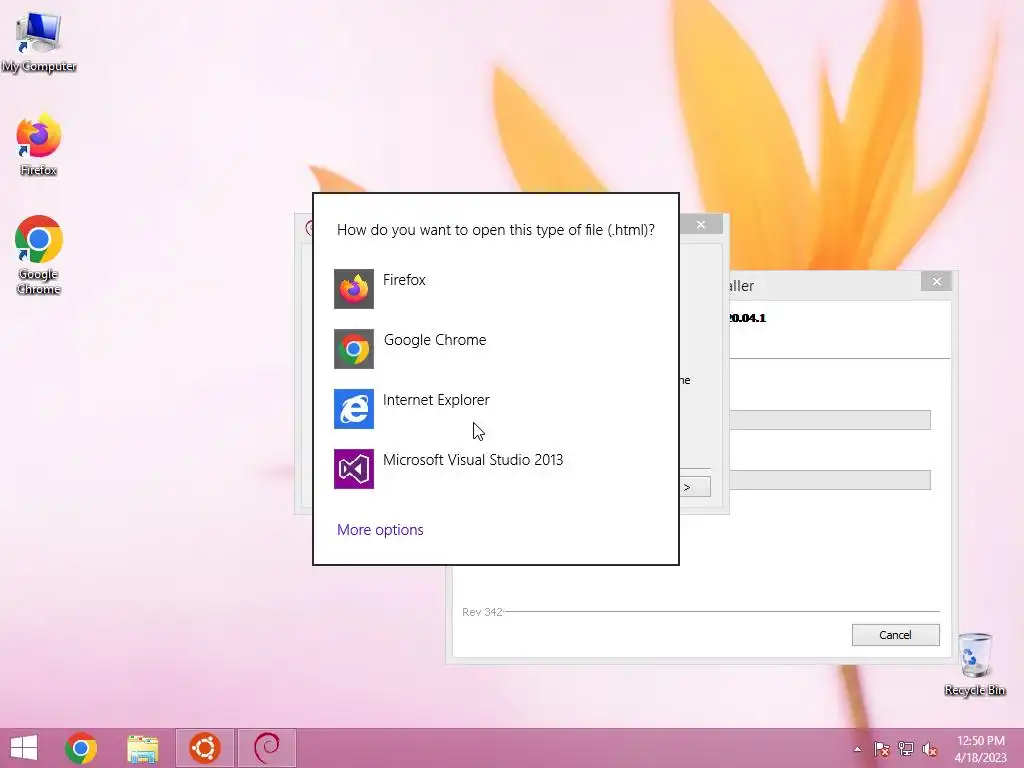Click the More options link
The height and width of the screenshot is (768, 1024).
point(380,530)
